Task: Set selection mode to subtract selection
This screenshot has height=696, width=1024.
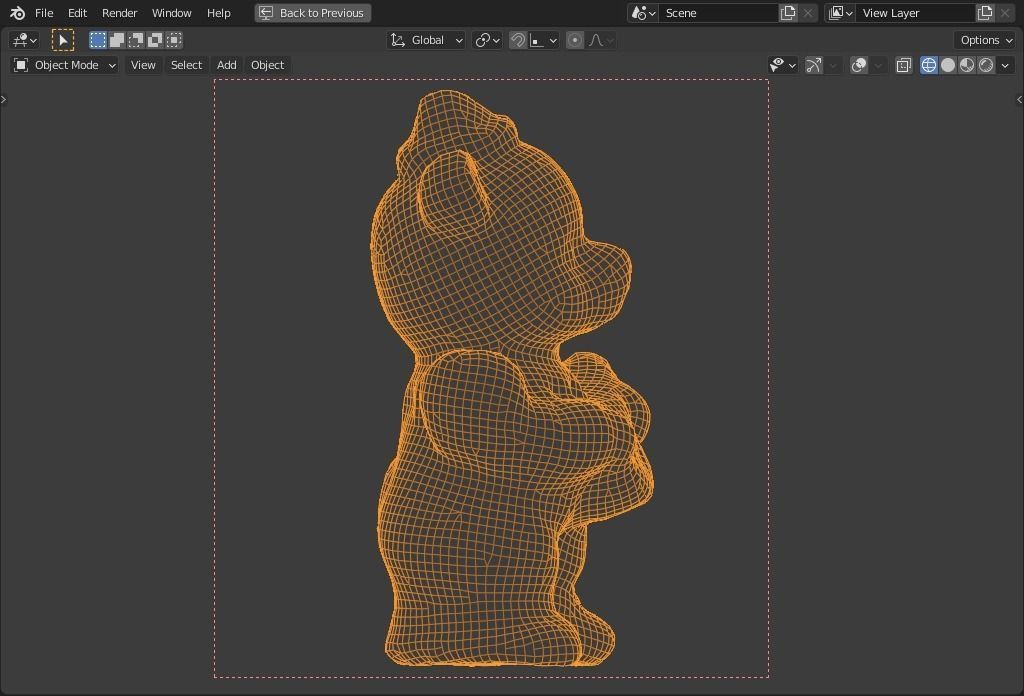Action: [136, 40]
